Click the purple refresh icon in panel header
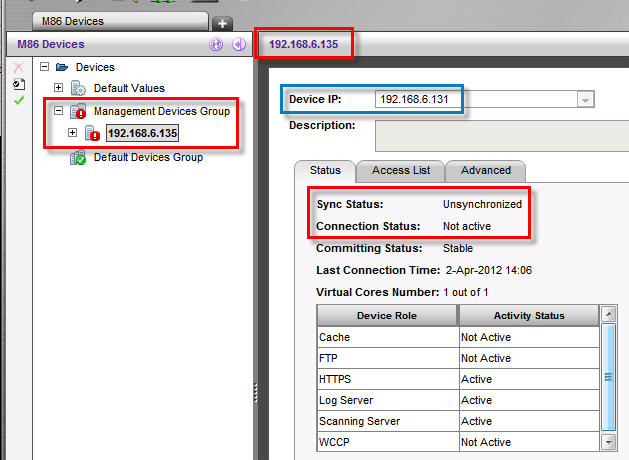This screenshot has width=629, height=460. [x=216, y=44]
